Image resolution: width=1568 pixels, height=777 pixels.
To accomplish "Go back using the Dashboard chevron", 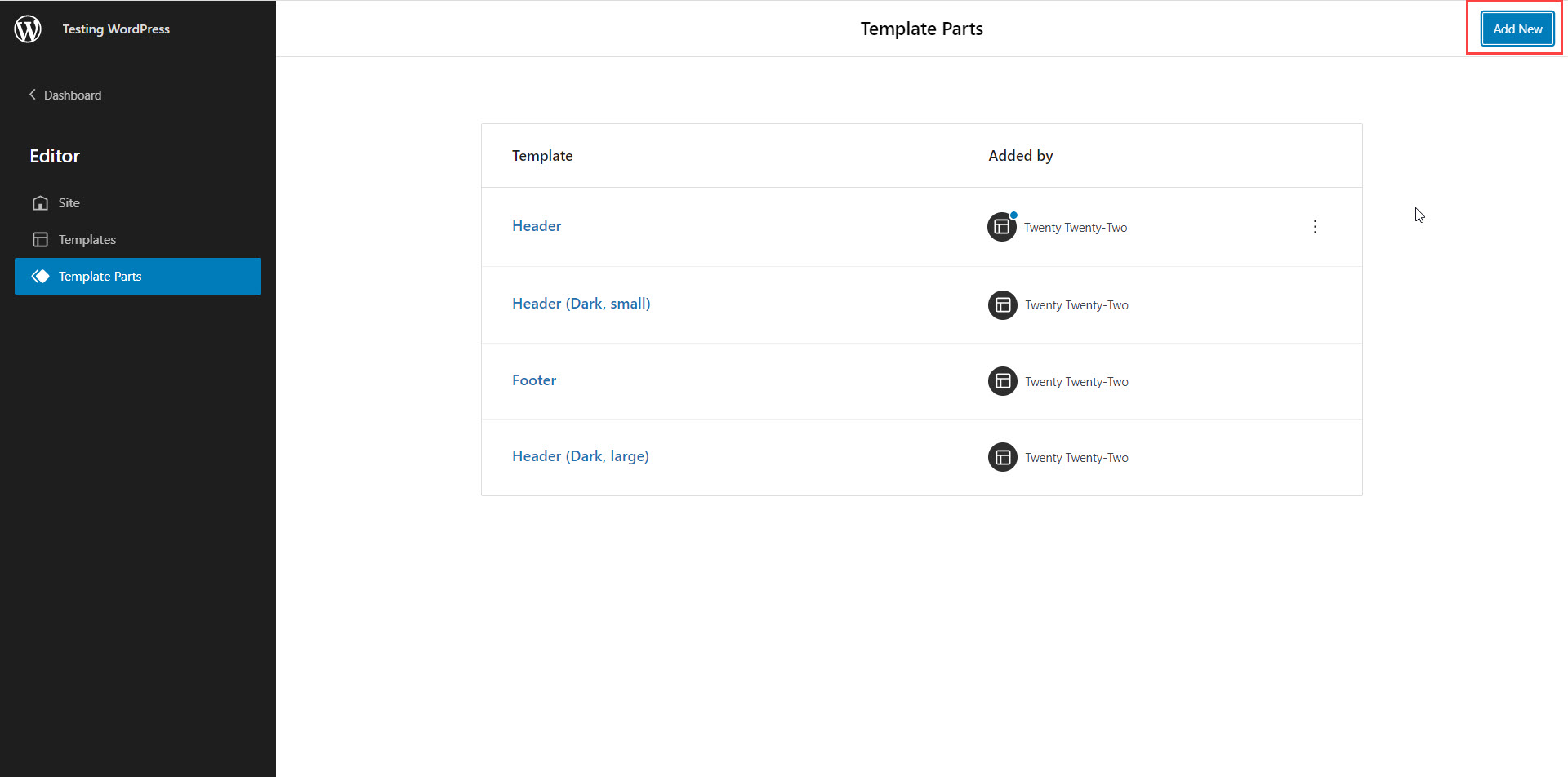I will [33, 95].
